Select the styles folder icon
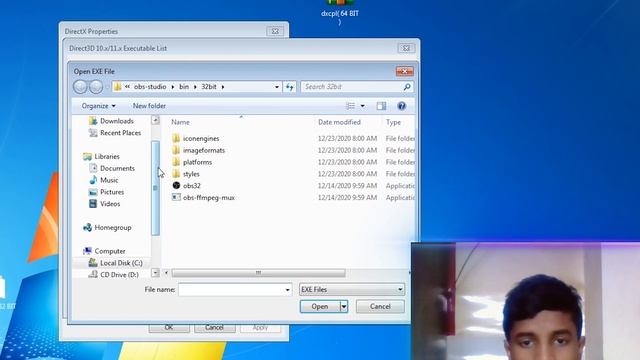The image size is (640, 360). tap(176, 173)
